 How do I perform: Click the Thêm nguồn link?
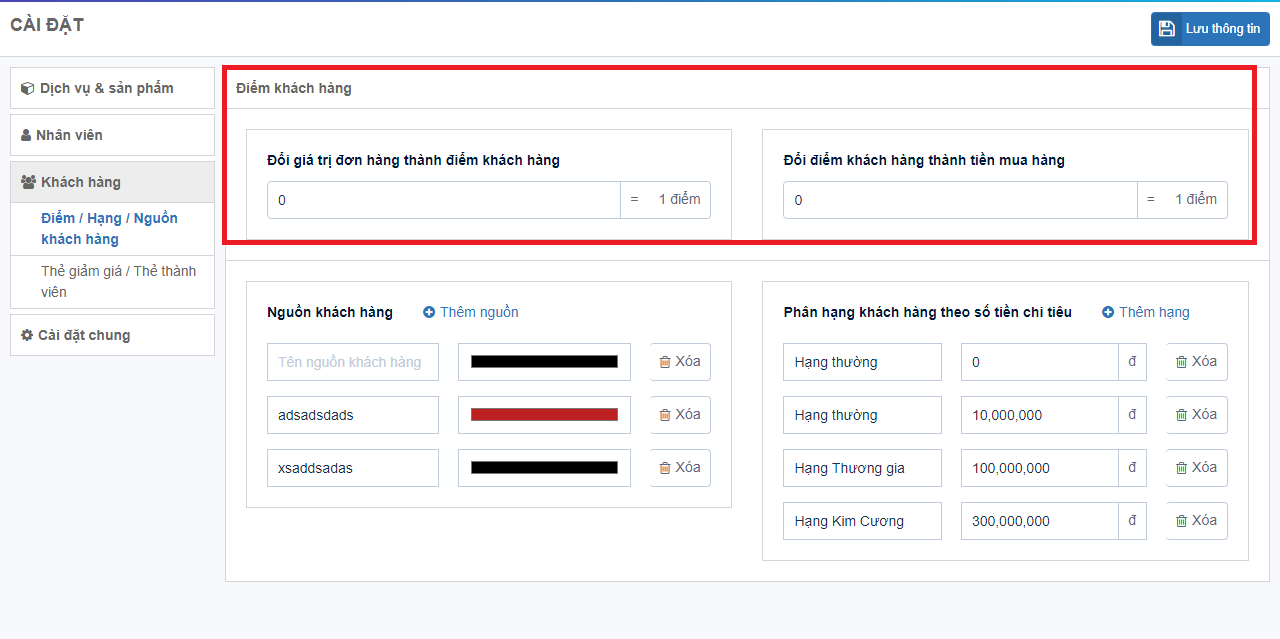point(479,312)
